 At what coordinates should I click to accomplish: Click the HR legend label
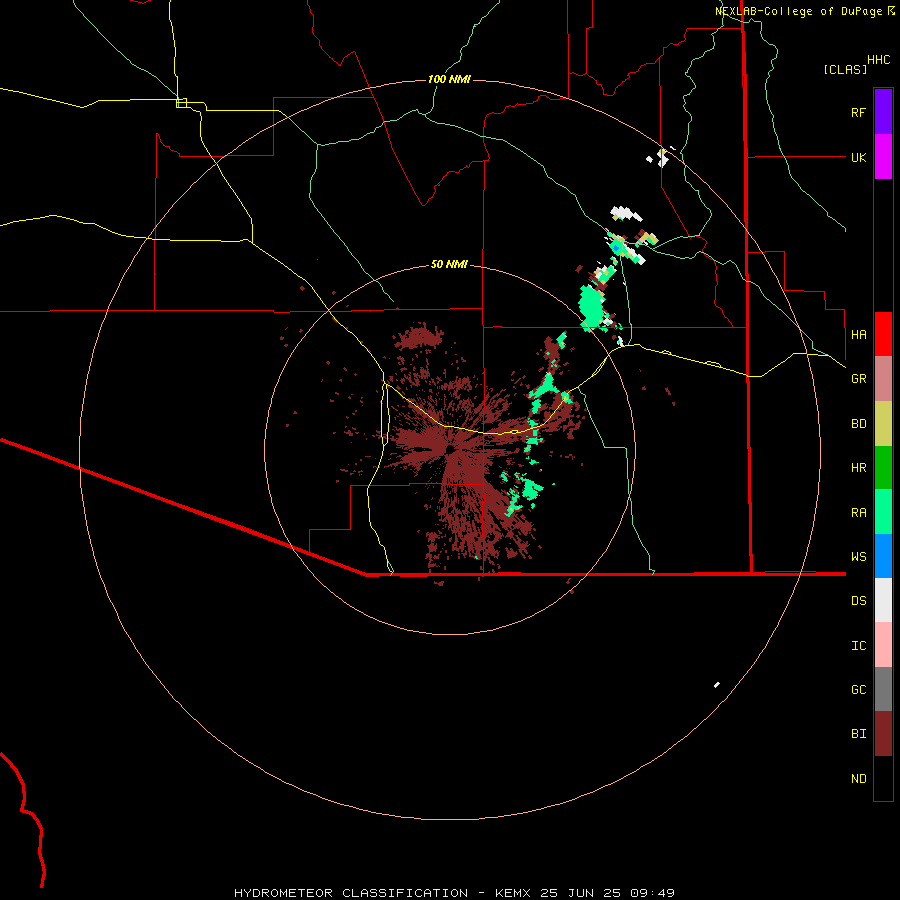click(x=858, y=468)
